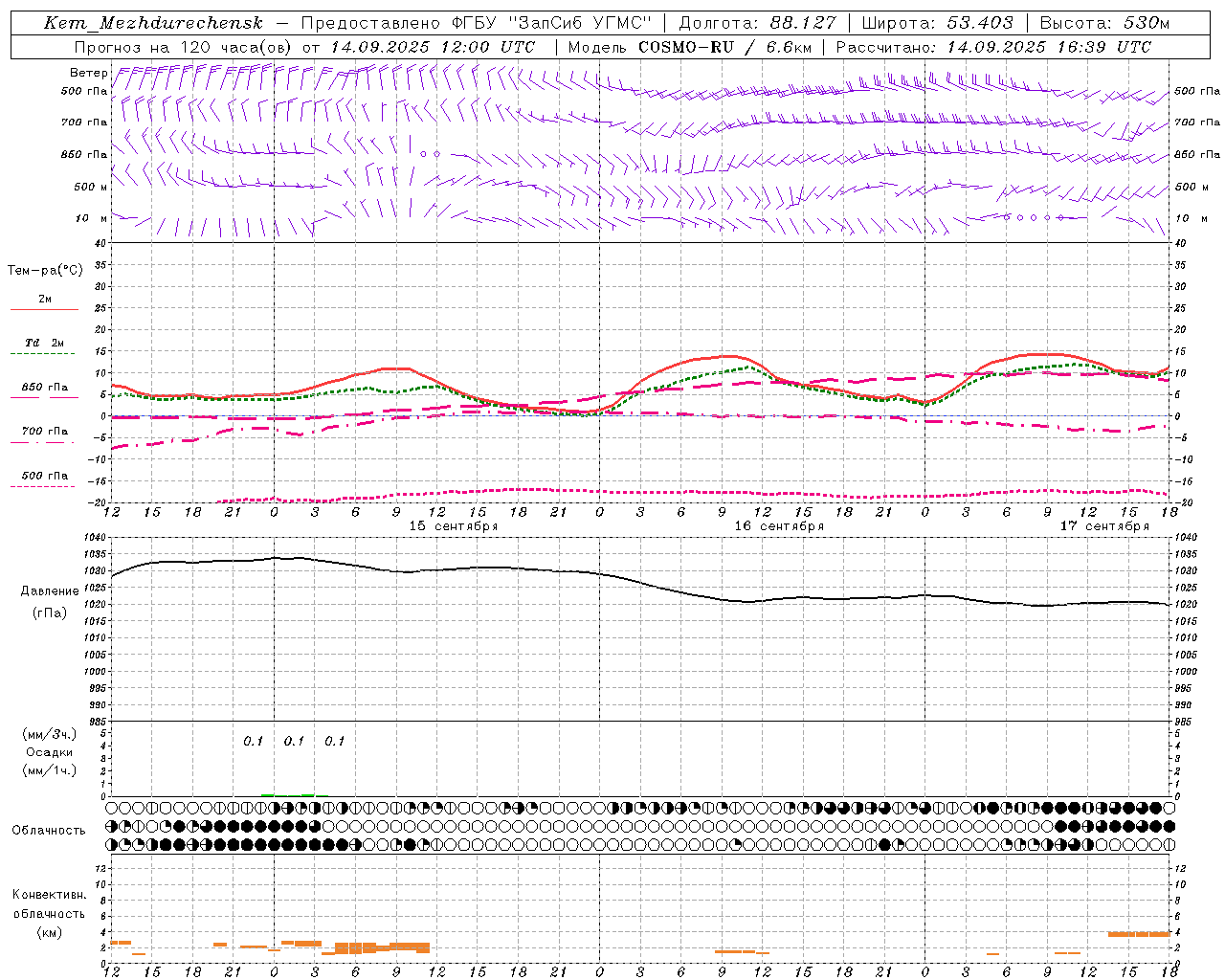Click the Конвективн. convective cloud label
This screenshot has height=980, width=1225.
(x=50, y=895)
